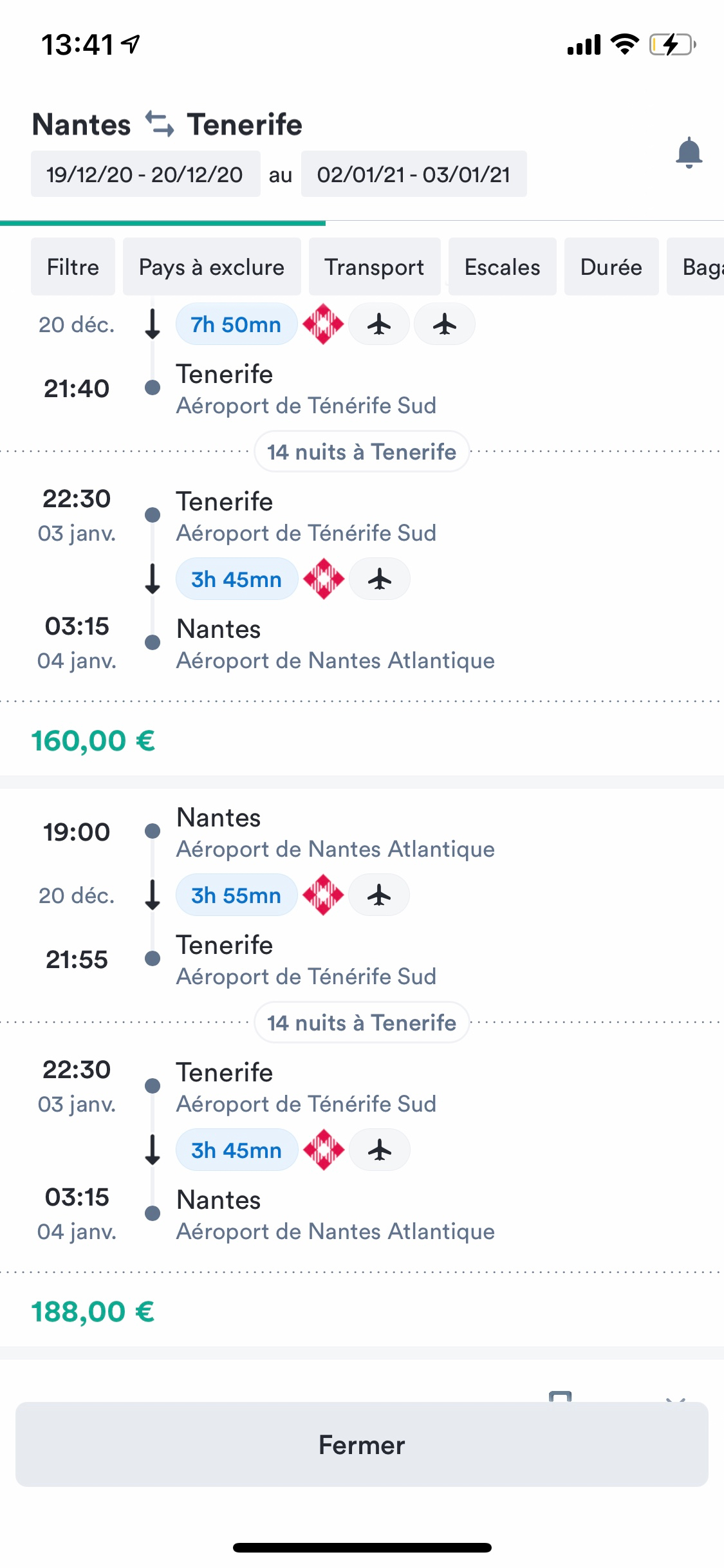This screenshot has height=1568, width=724.
Task: Edit departure dates 19/12/20 - 20/12/20
Action: [x=145, y=174]
